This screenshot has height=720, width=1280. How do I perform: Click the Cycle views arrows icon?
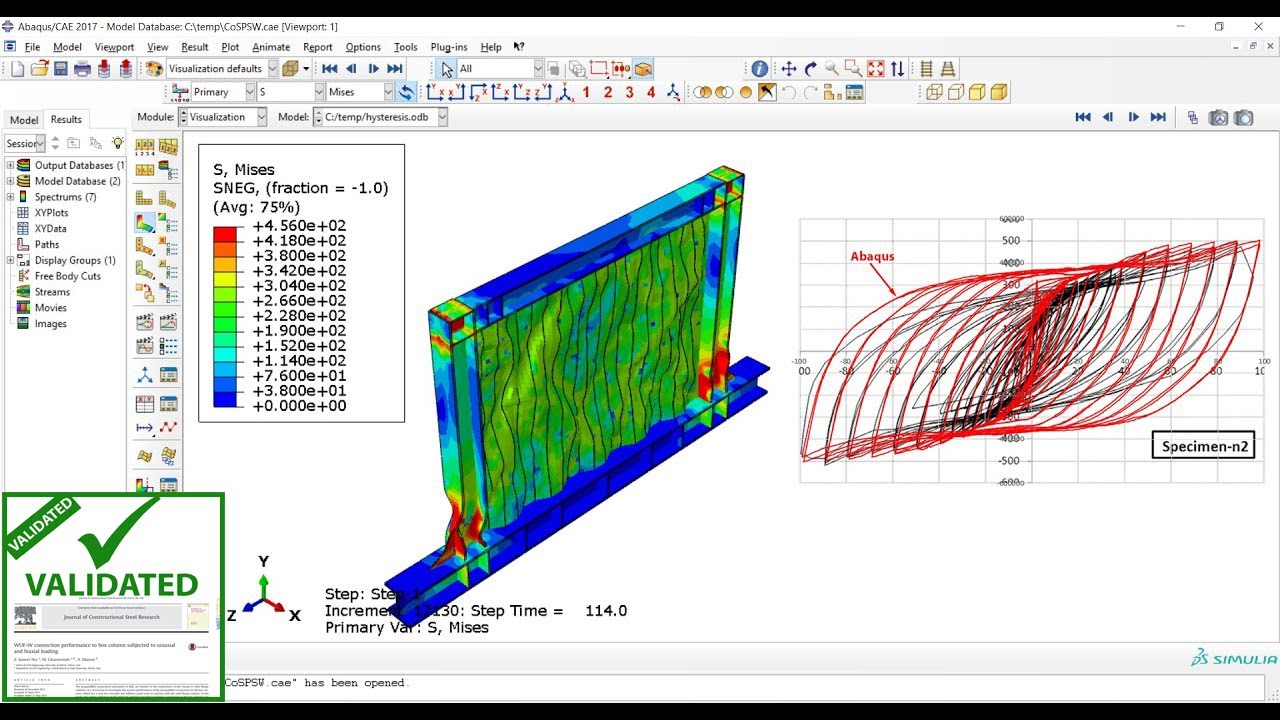898,69
